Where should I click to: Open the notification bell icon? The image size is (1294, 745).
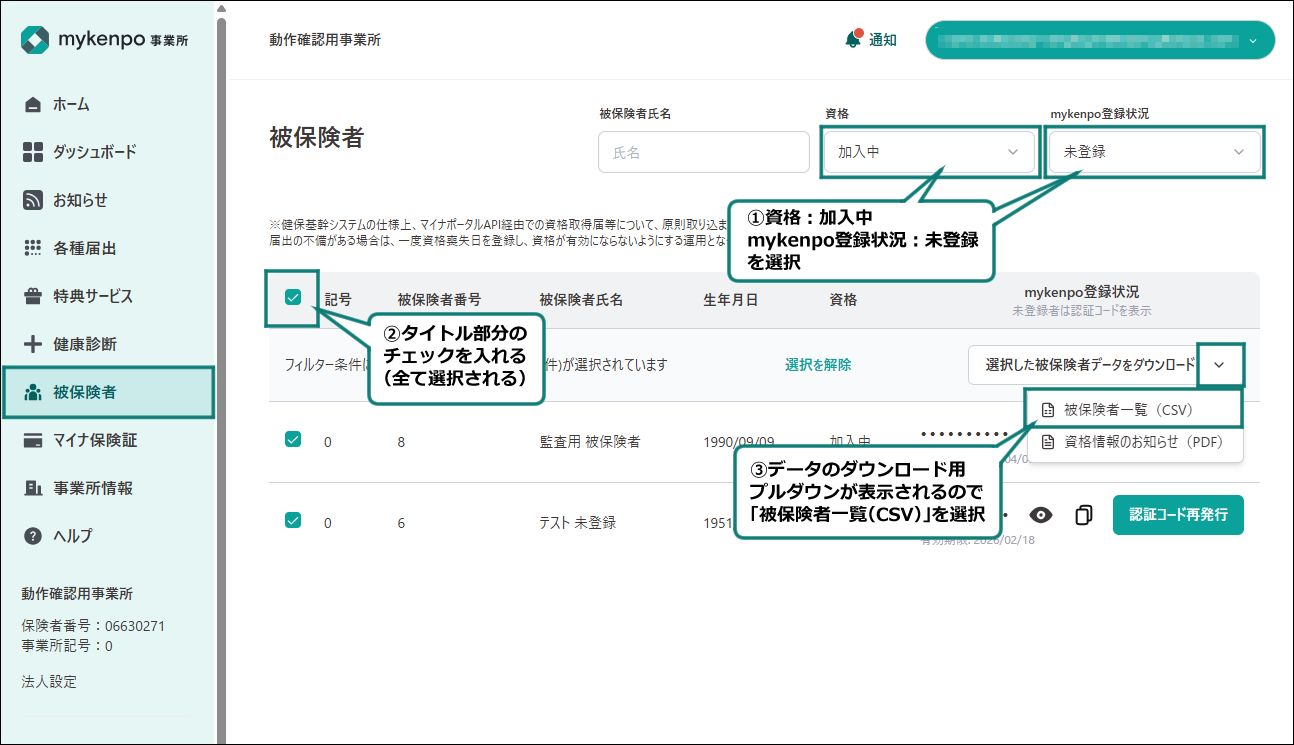pyautogui.click(x=853, y=40)
